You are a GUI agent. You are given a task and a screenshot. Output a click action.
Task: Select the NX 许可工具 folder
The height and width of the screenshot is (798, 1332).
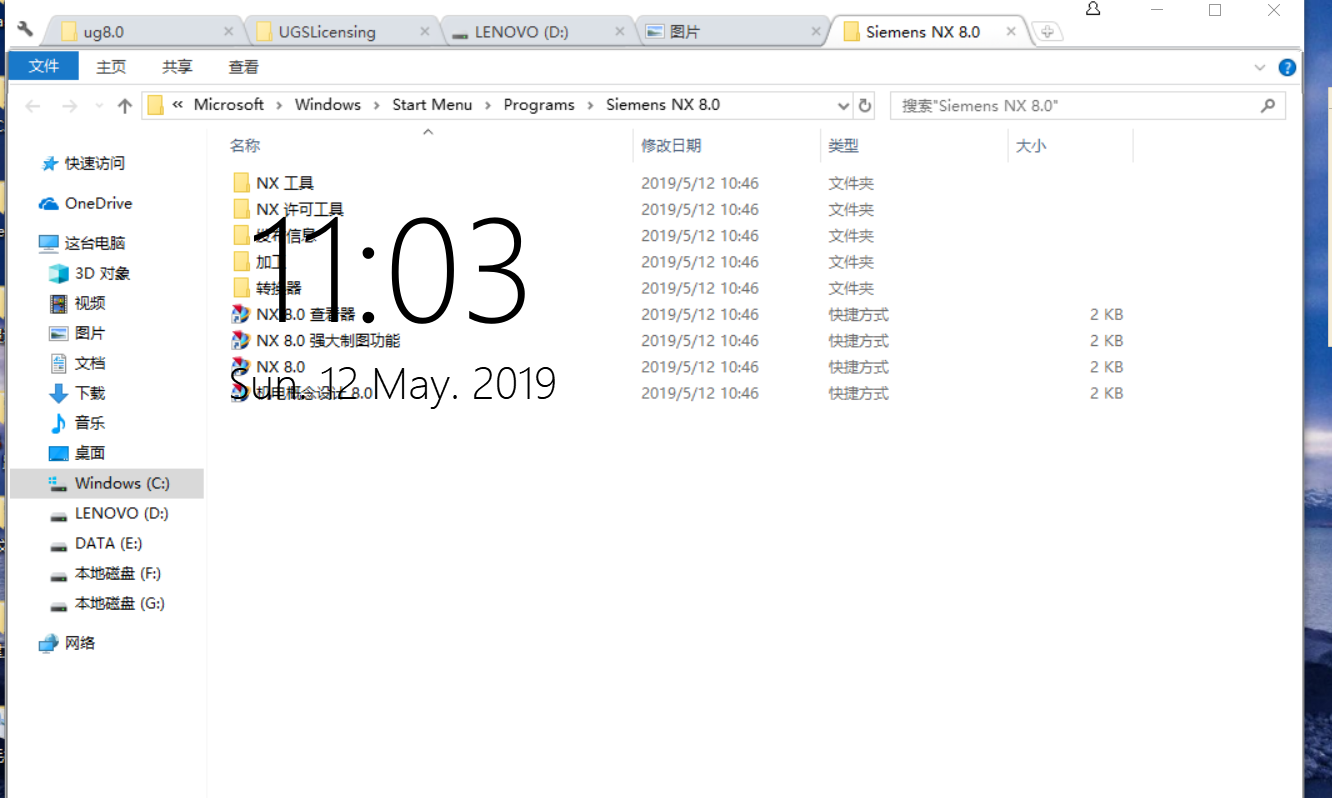pos(299,209)
